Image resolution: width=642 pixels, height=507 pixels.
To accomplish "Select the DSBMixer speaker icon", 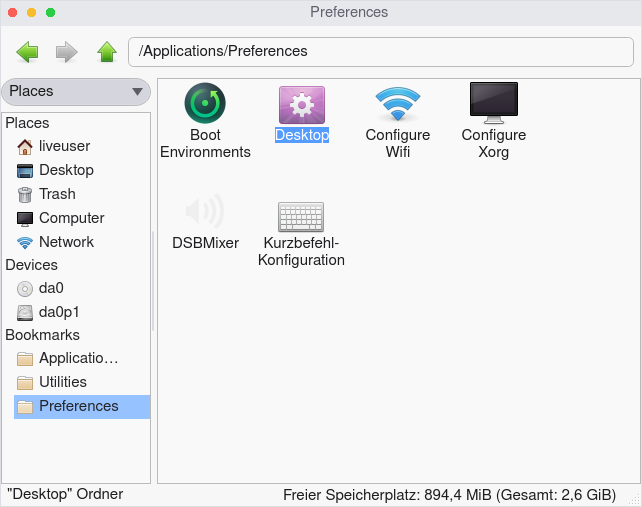I will pyautogui.click(x=205, y=211).
